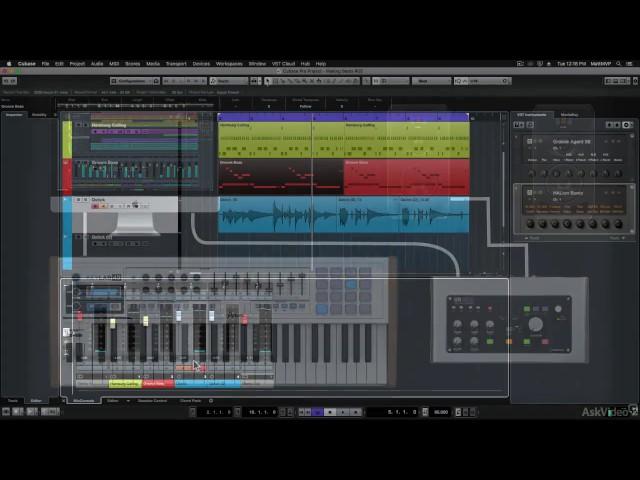Image resolution: width=640 pixels, height=480 pixels.
Task: Switch to the MediaBay tab in right zone
Action: pos(569,115)
